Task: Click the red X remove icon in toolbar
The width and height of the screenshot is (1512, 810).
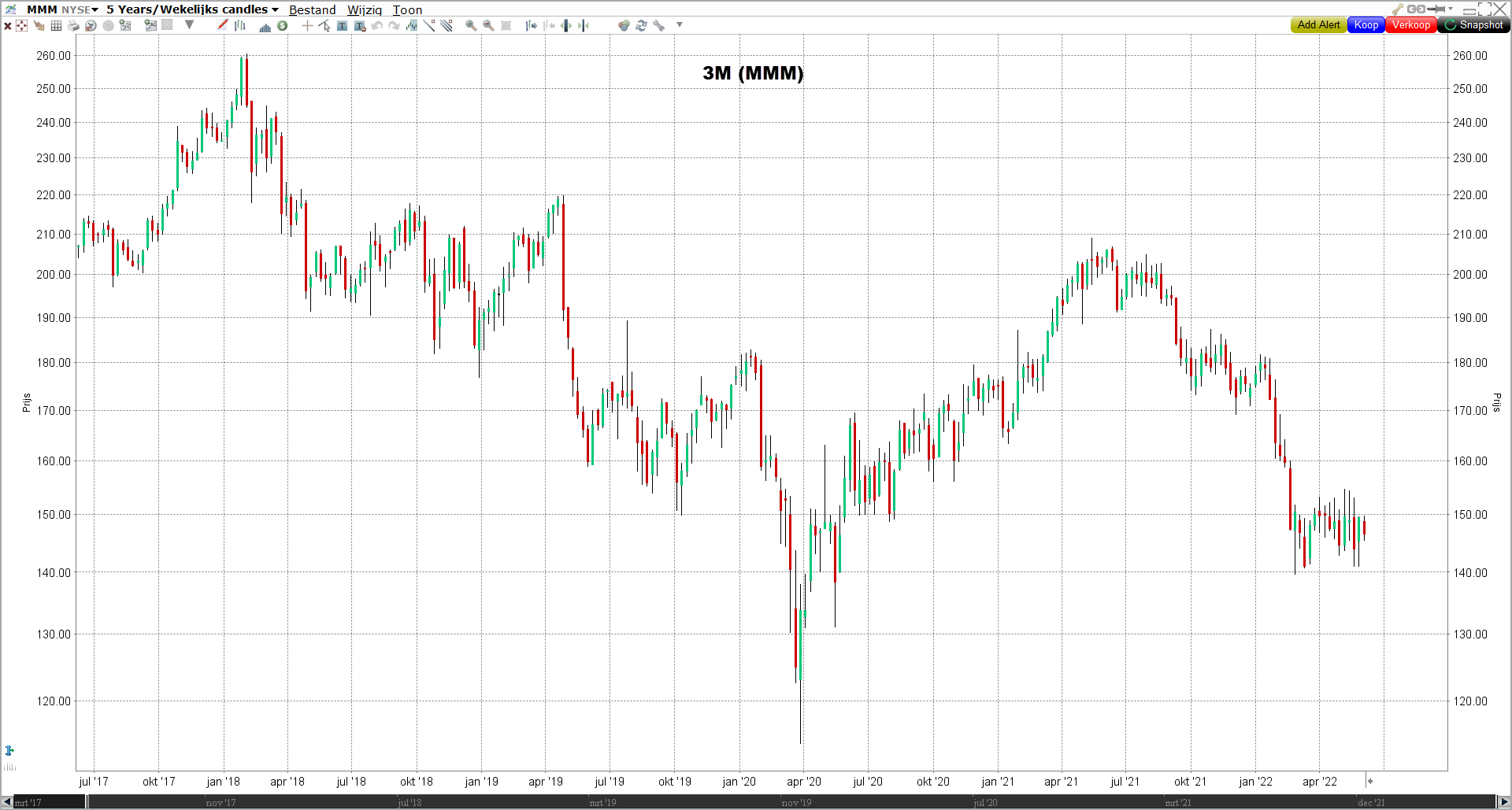Action: click(x=8, y=26)
